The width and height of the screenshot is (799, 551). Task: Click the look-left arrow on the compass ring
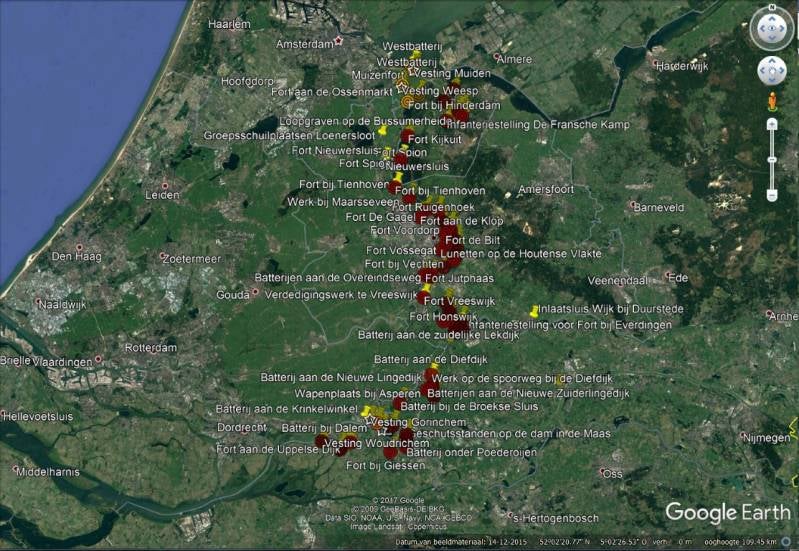pos(762,29)
